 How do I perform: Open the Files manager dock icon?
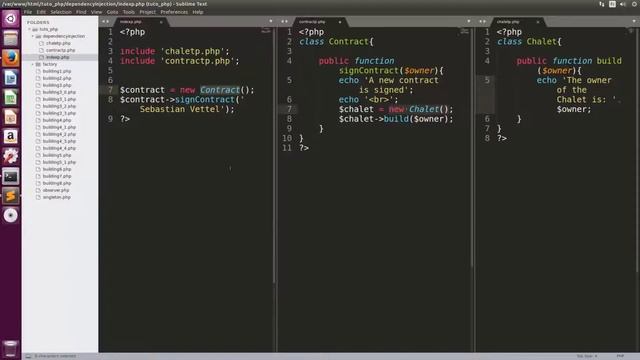11,38
